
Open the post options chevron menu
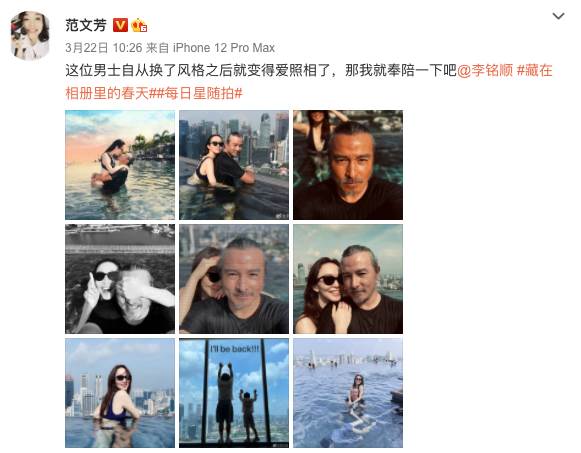558,16
